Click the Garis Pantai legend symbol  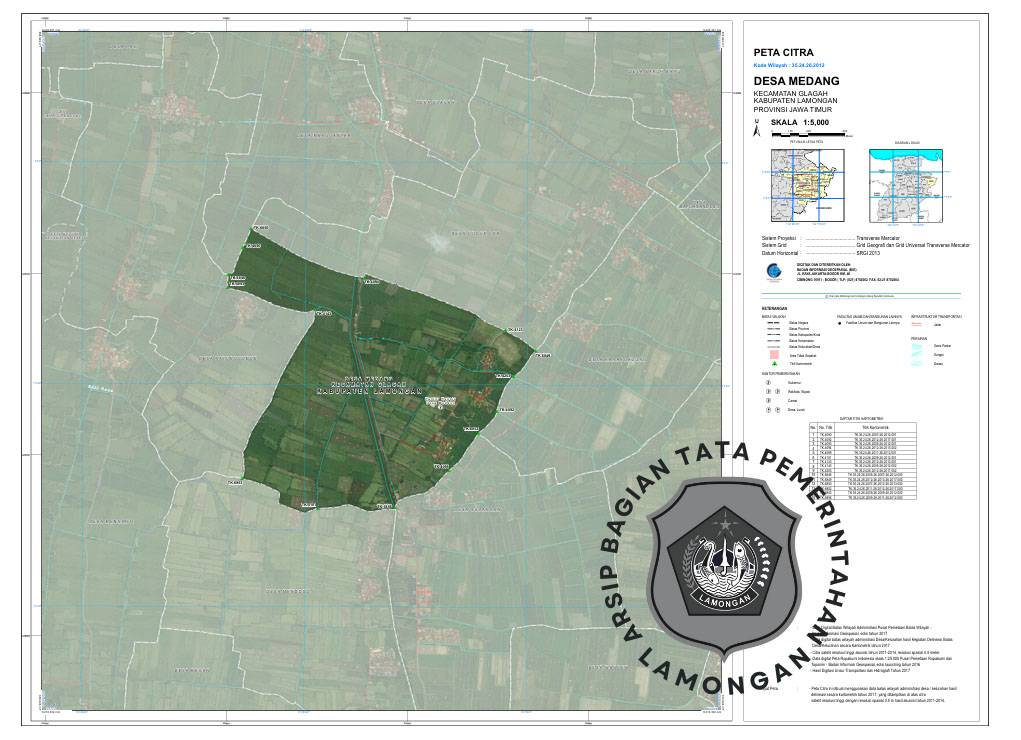click(x=916, y=345)
